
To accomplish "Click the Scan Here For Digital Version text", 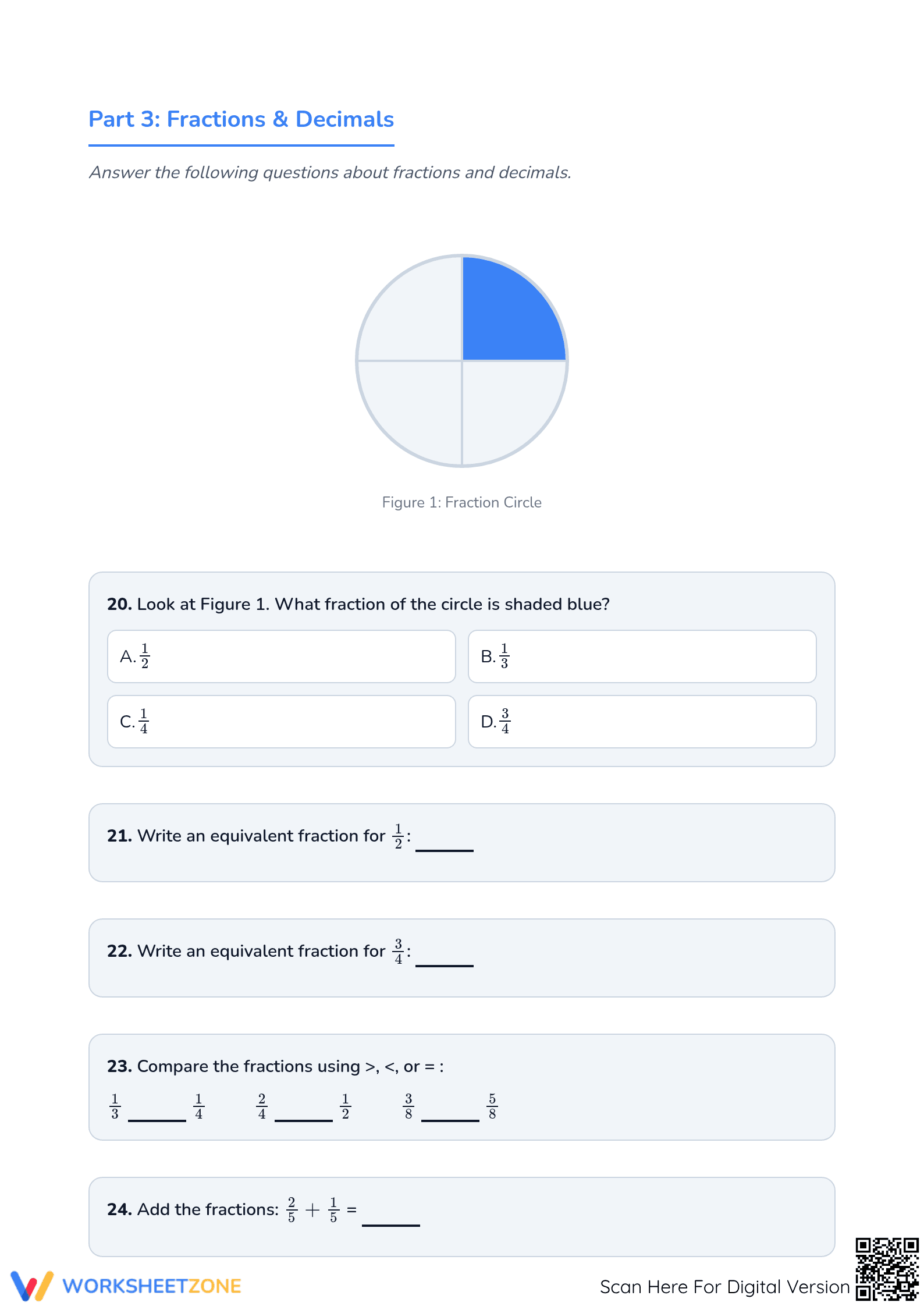I will 725,1287.
